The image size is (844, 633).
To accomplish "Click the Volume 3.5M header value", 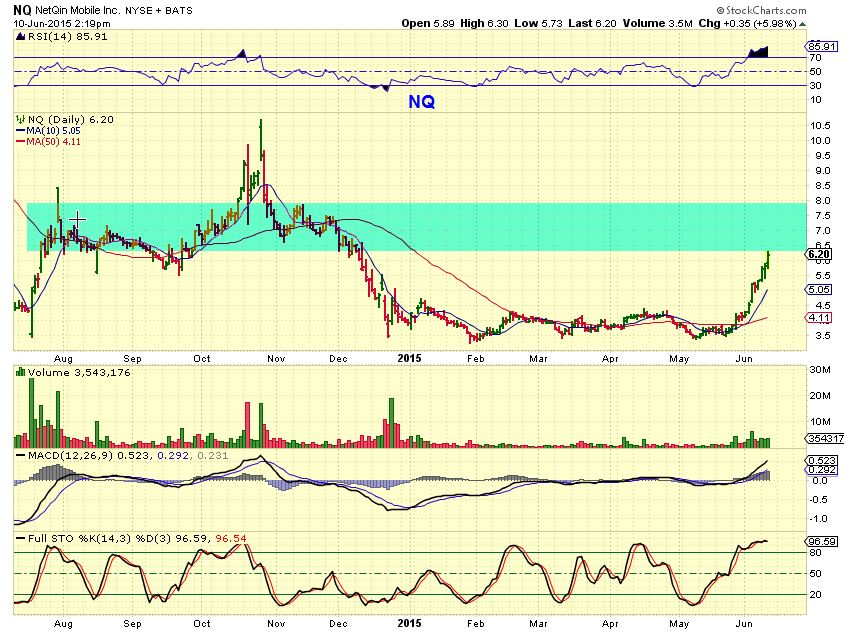I will [658, 23].
